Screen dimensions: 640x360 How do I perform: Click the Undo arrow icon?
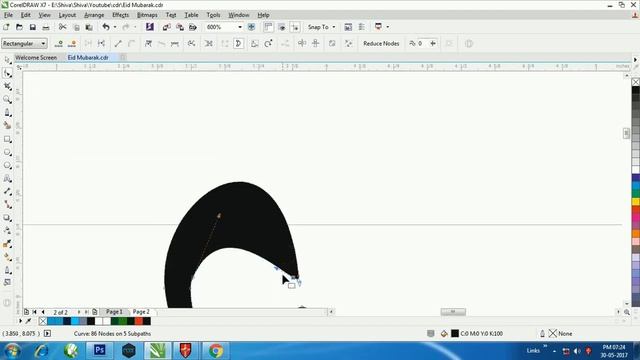[x=106, y=27]
